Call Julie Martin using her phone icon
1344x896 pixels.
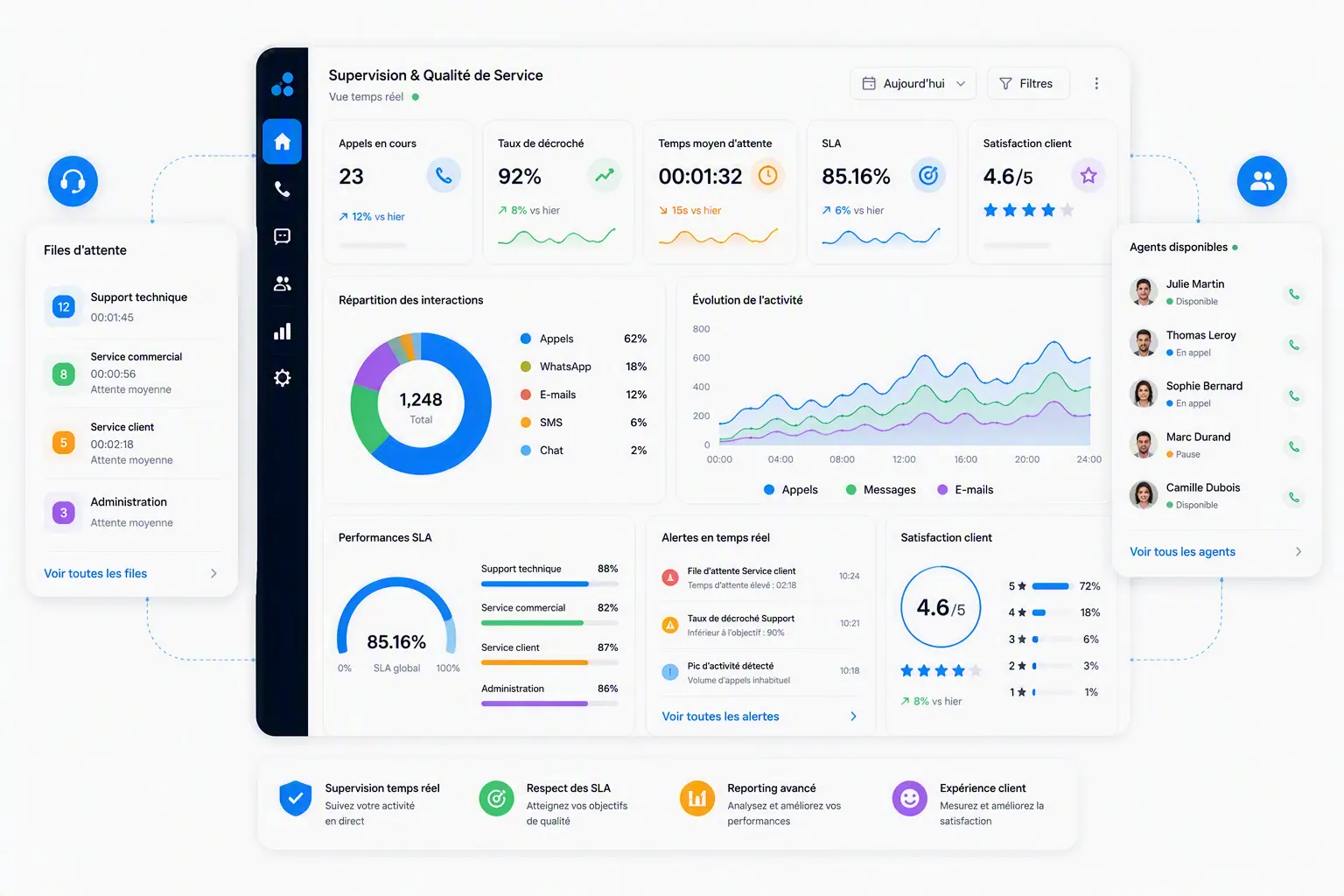click(x=1293, y=294)
